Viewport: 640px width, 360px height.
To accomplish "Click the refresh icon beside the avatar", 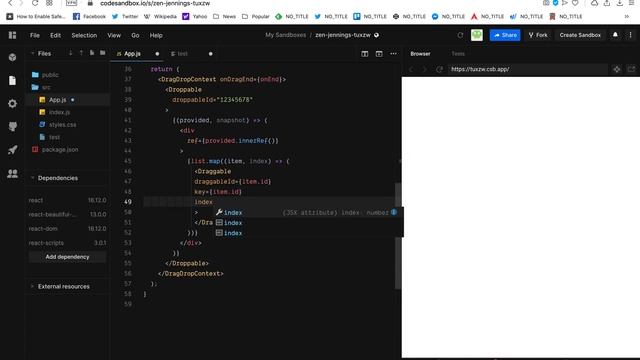I will [460, 35].
